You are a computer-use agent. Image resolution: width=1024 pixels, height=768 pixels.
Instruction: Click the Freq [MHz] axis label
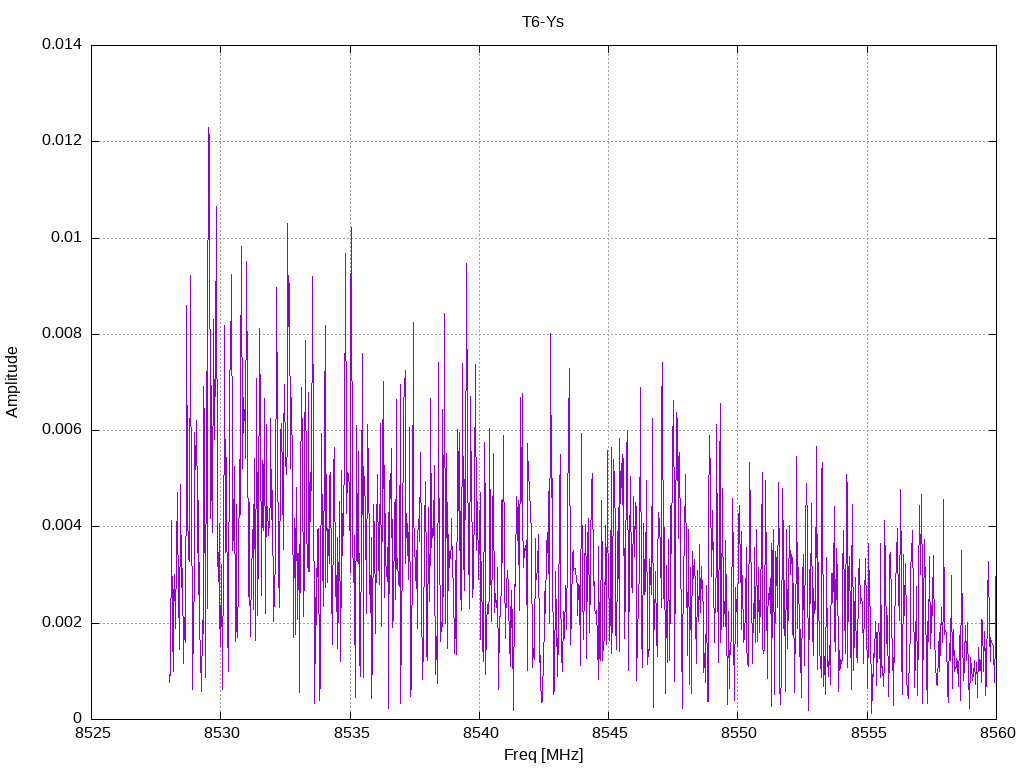(543, 755)
